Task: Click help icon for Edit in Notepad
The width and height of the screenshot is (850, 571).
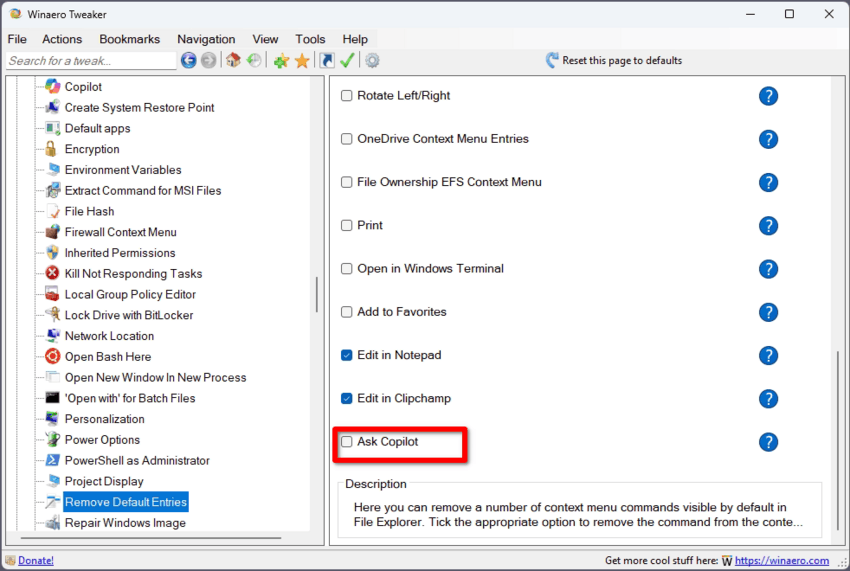Action: pyautogui.click(x=768, y=356)
